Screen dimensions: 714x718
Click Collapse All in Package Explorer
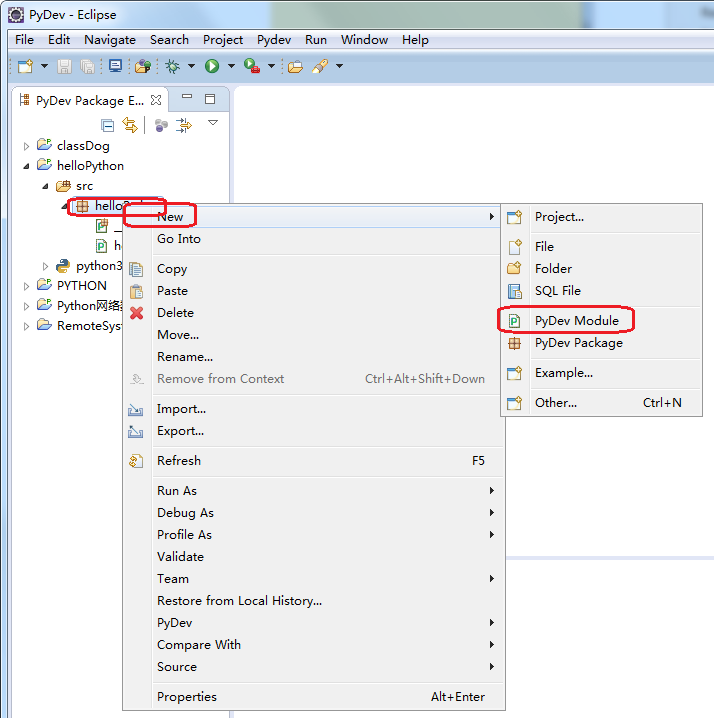(108, 125)
